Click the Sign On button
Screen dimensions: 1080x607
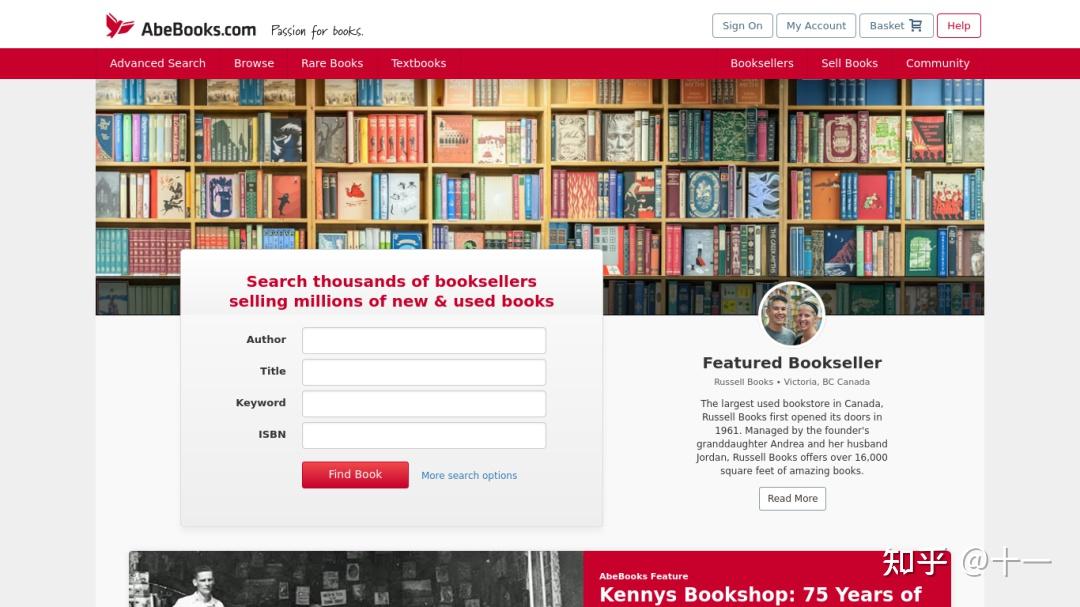[742, 25]
